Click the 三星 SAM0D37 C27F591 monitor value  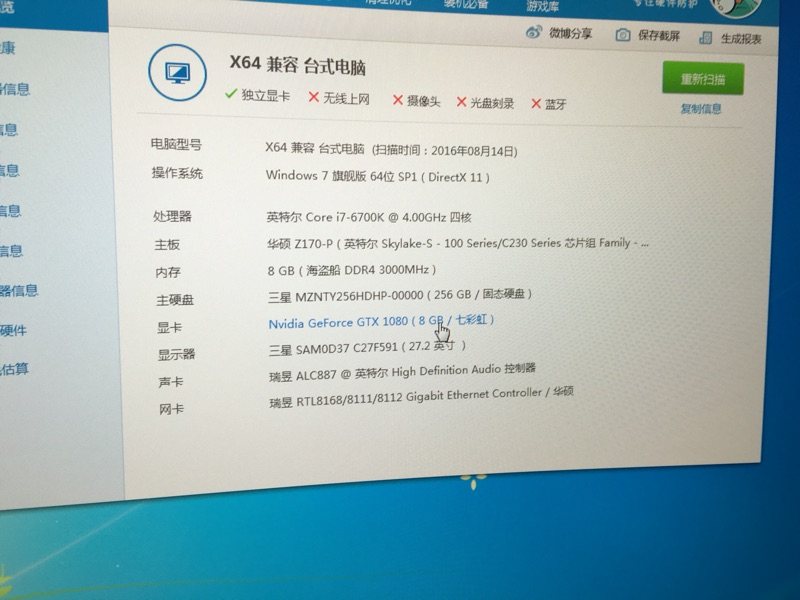[x=367, y=348]
